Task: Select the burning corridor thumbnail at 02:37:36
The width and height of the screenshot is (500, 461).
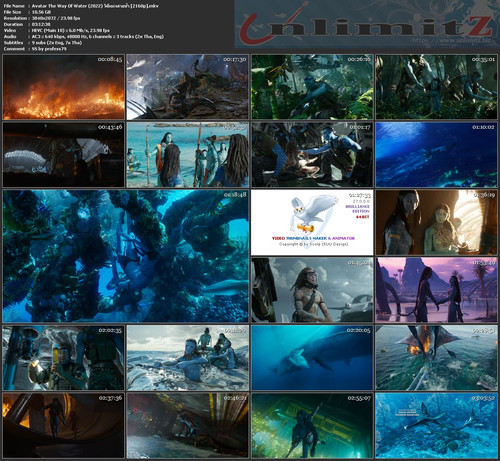Action: pos(64,425)
